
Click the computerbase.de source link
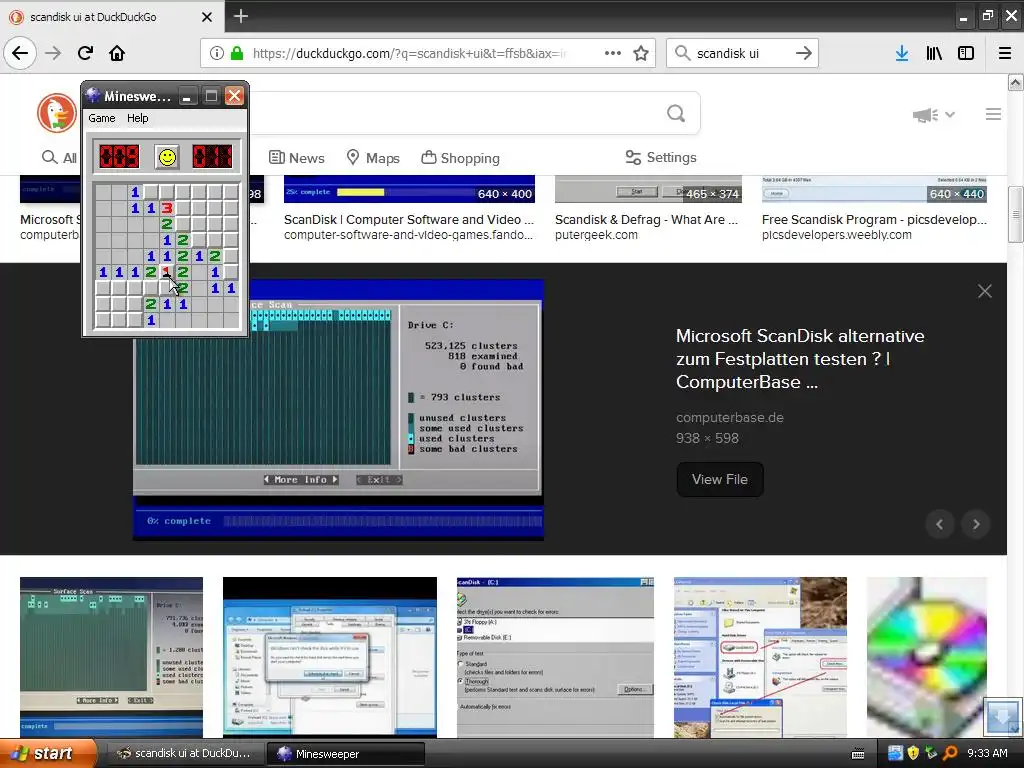[729, 417]
